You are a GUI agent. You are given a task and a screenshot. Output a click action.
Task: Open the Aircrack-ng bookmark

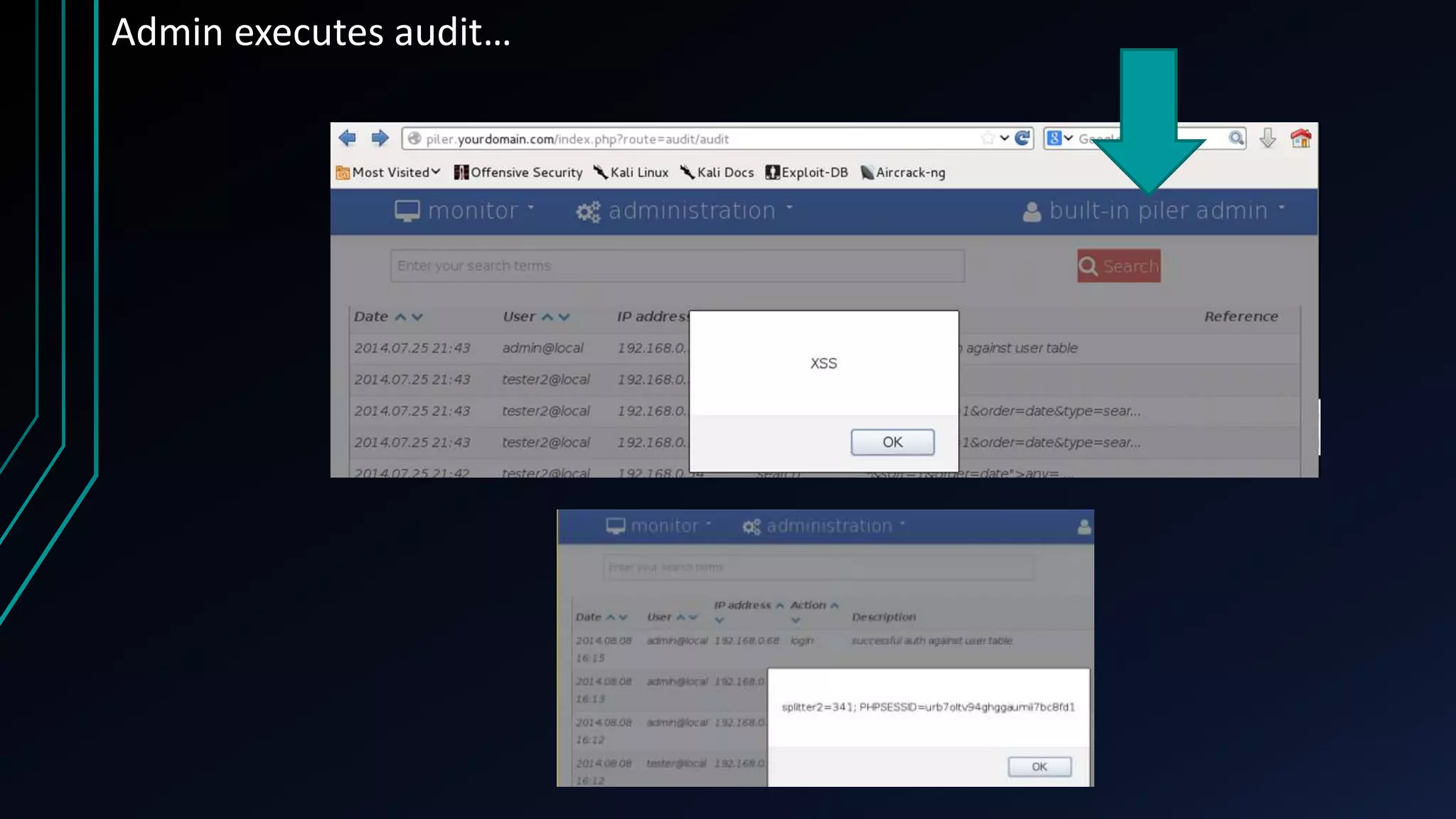coord(903,172)
